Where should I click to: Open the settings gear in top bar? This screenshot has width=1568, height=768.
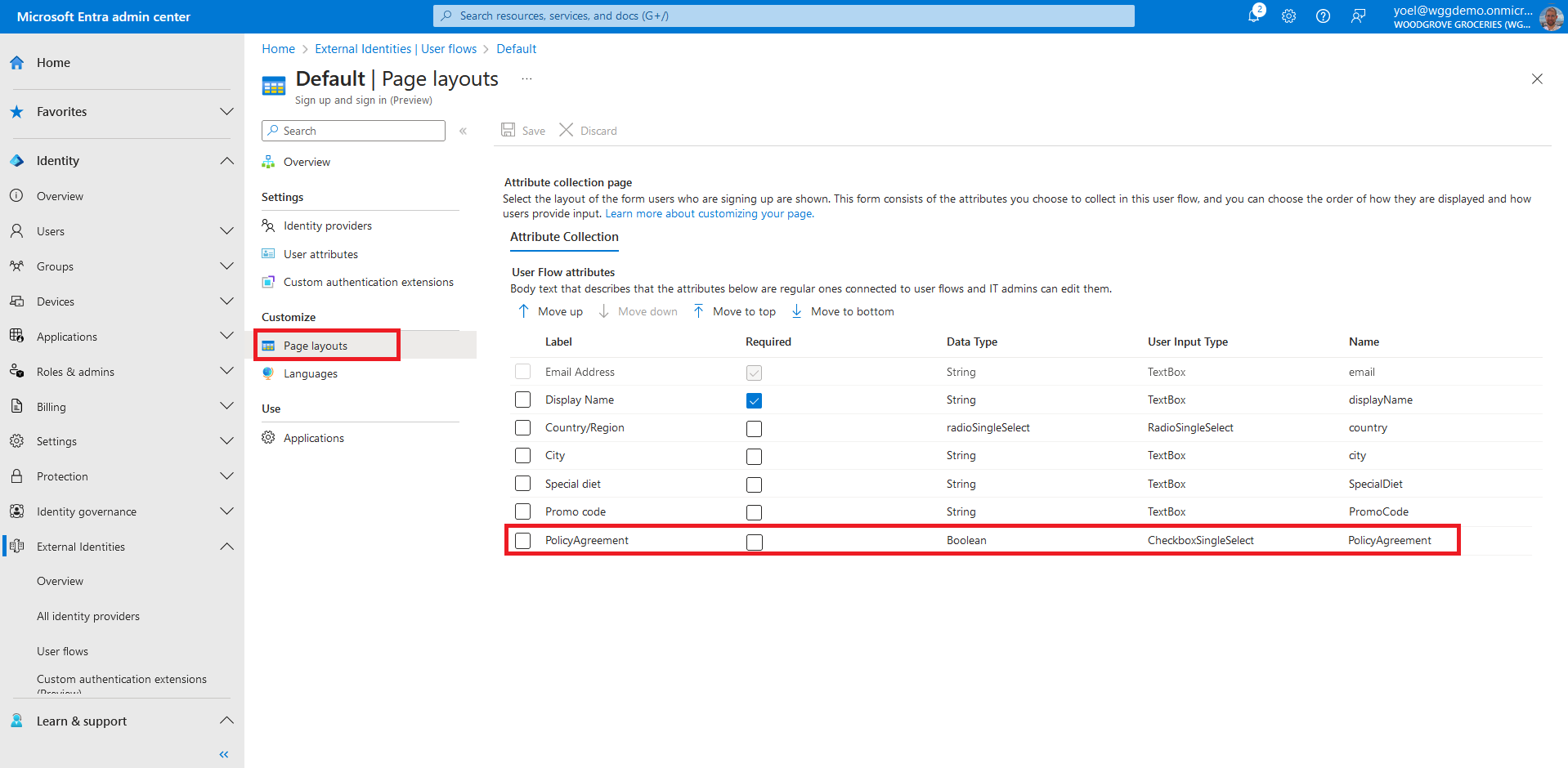(x=1288, y=16)
